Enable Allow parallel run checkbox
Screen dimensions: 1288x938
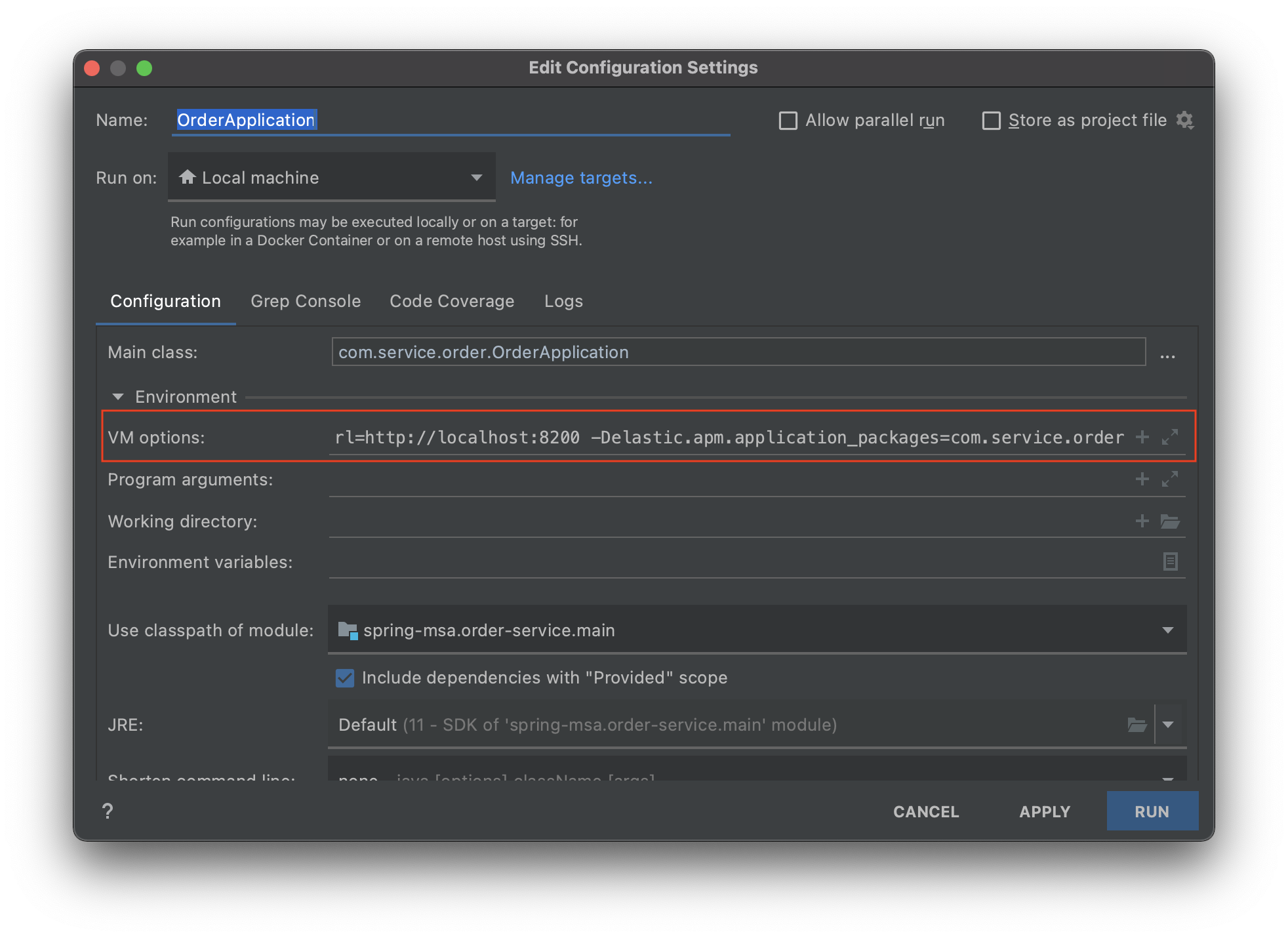(x=788, y=121)
